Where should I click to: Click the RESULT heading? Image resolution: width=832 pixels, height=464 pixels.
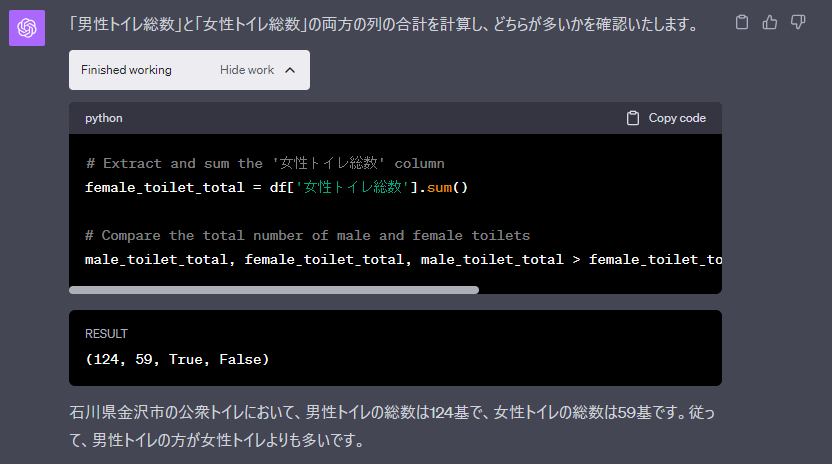[106, 334]
